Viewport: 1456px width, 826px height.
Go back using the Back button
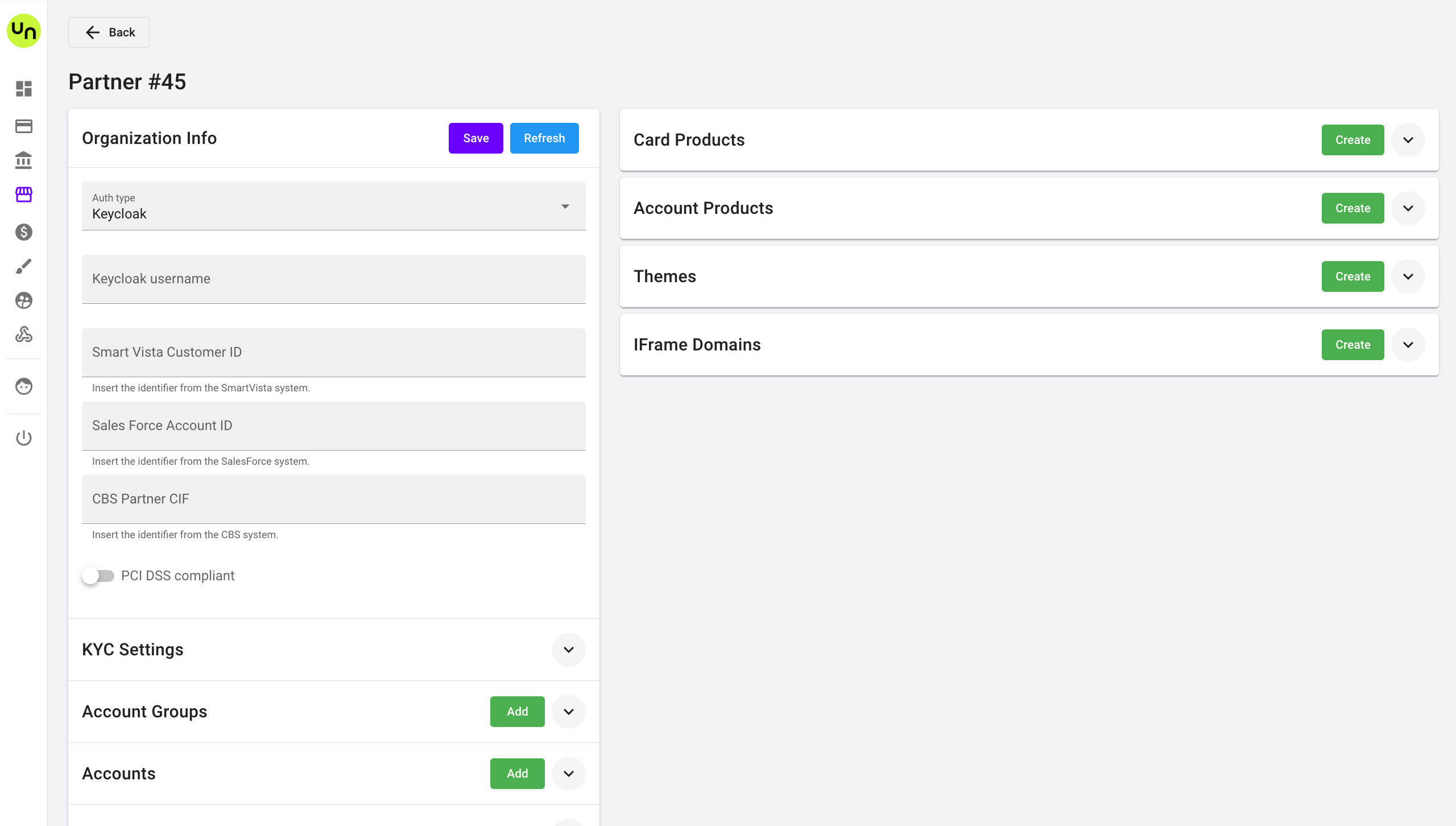click(109, 32)
